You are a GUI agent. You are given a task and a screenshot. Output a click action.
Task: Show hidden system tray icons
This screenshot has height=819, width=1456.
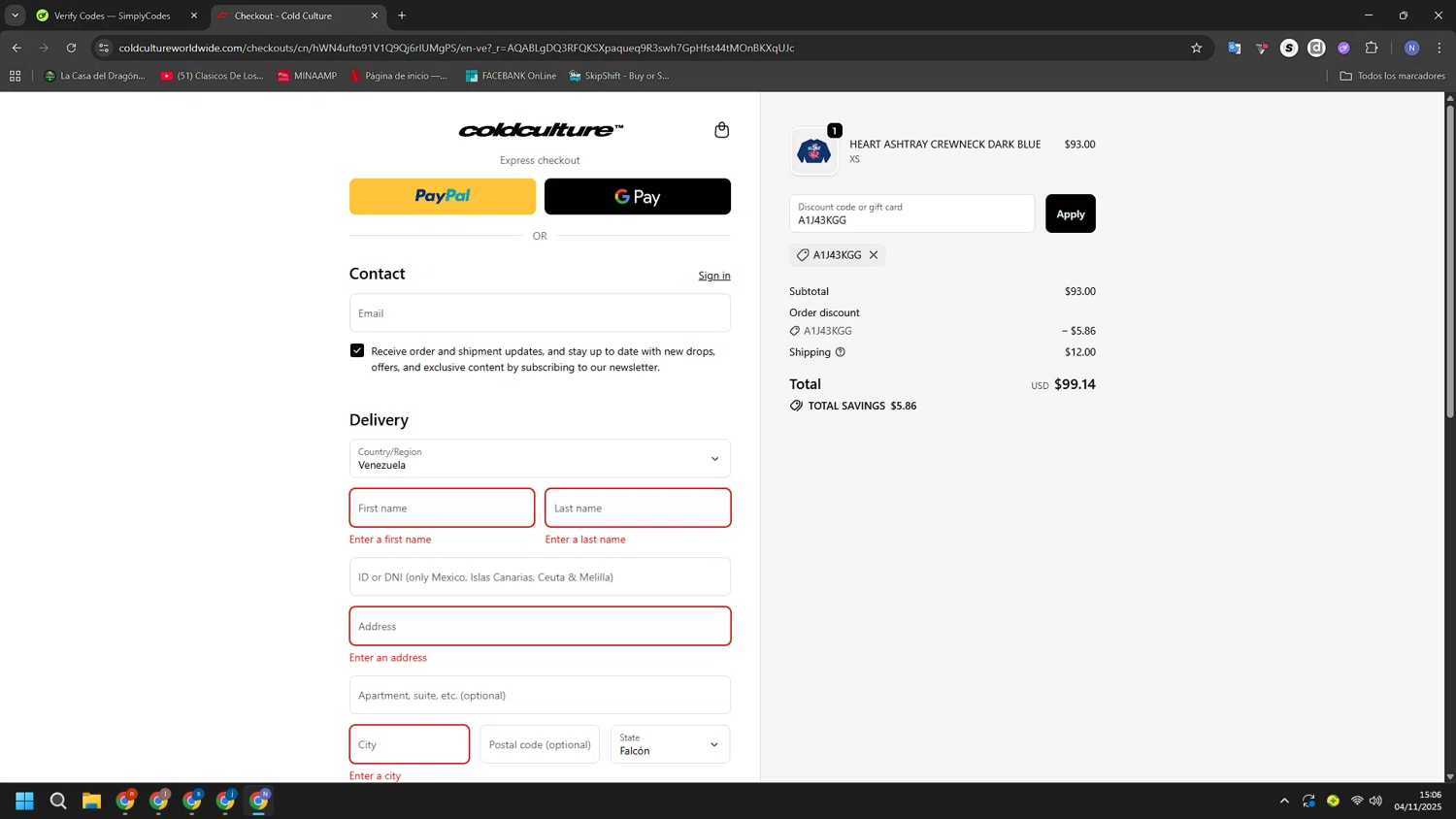click(1284, 801)
